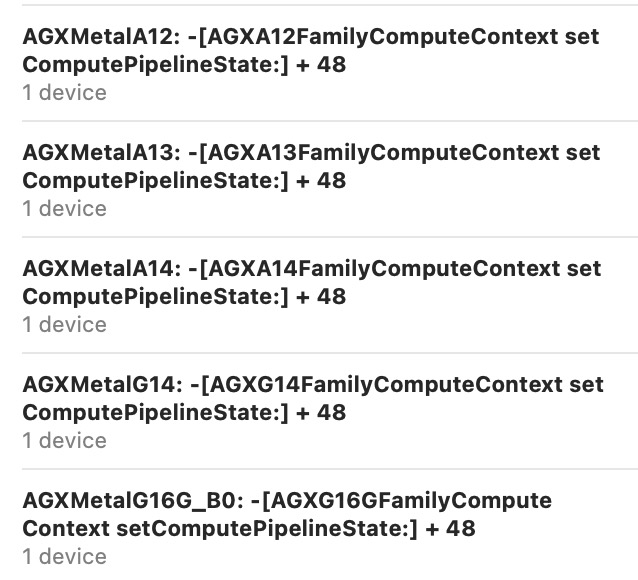Click "1 device" under the AGXMetalA13 entry

tap(64, 209)
